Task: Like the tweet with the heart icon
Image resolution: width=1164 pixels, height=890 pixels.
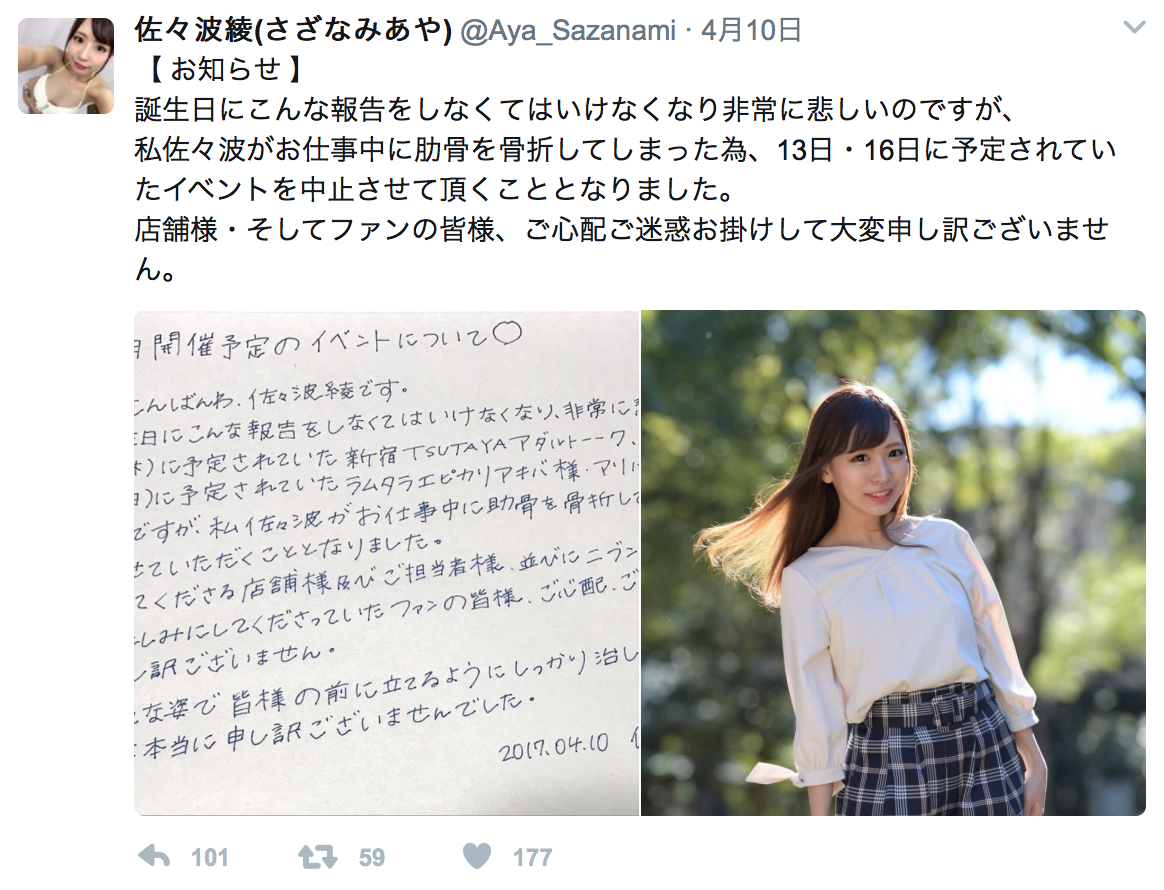Action: (477, 857)
